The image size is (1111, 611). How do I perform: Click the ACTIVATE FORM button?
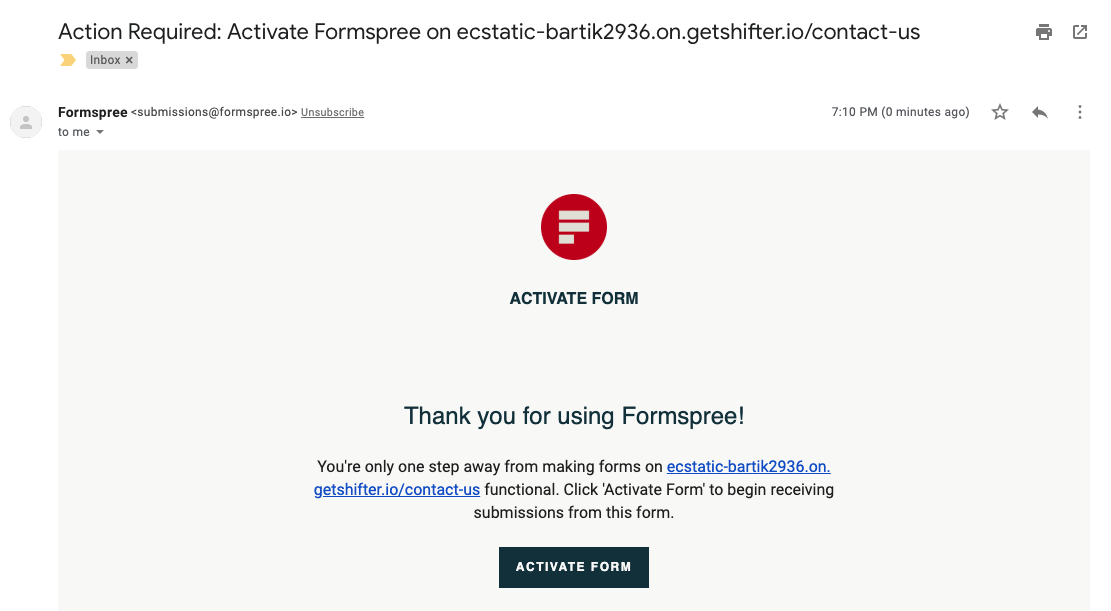coord(574,567)
